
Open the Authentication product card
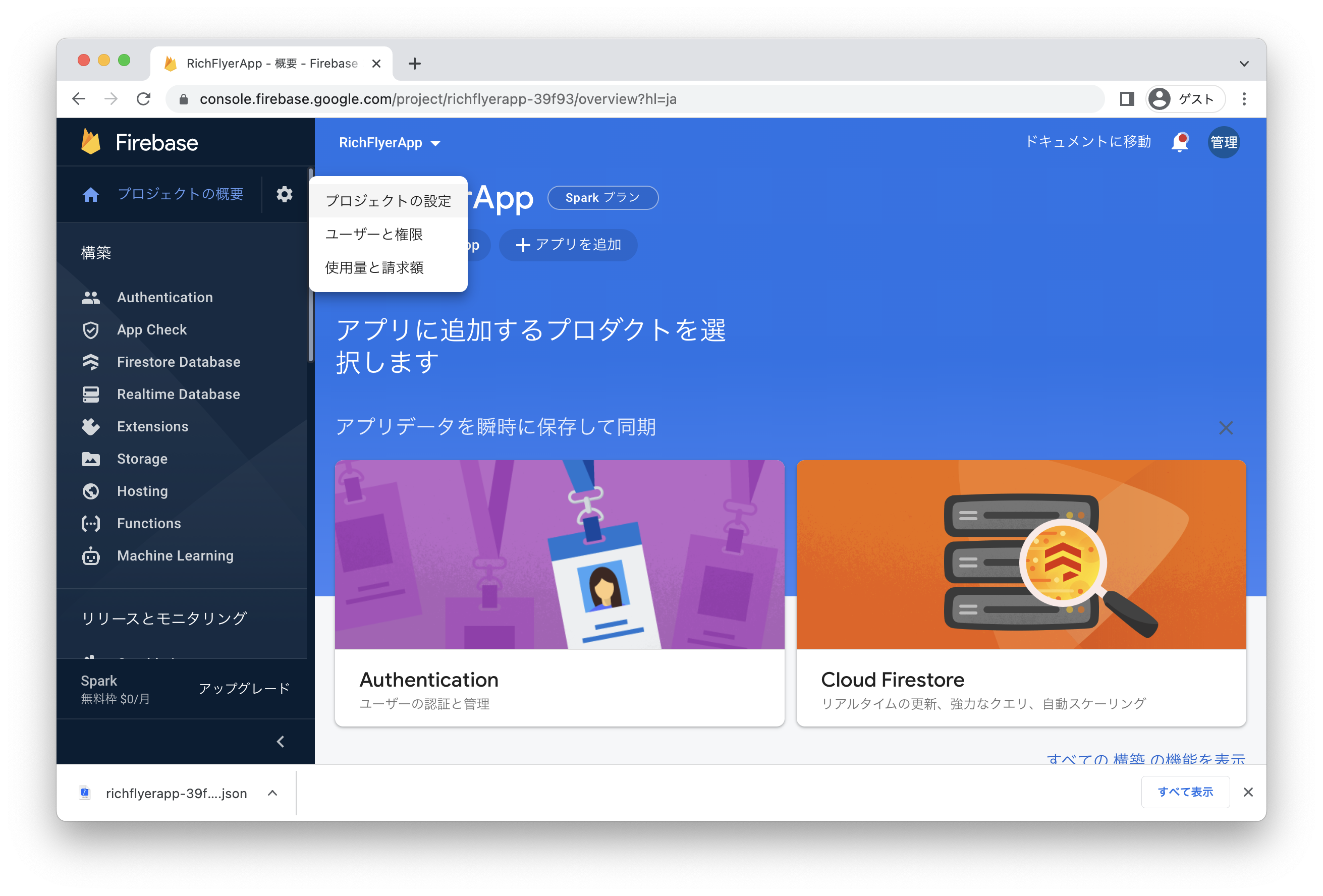pyautogui.click(x=560, y=593)
